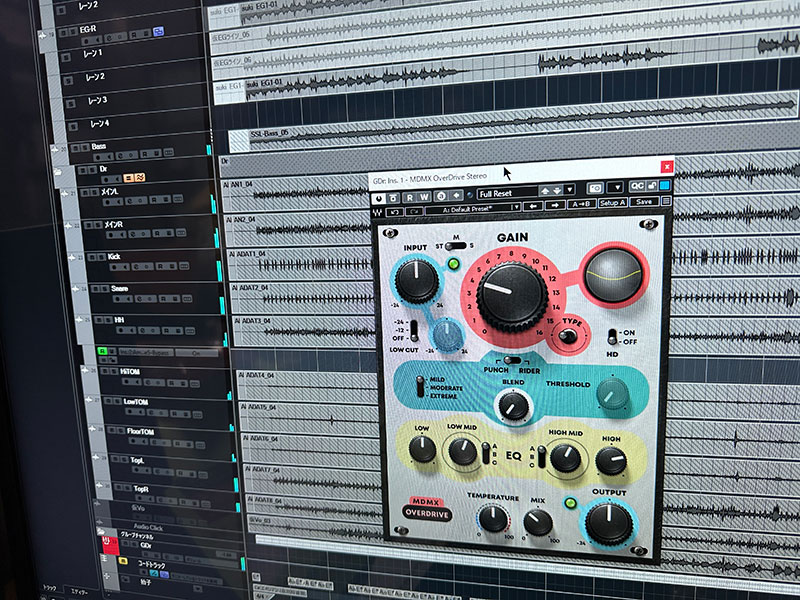Click the Read automation R button in plugin header
The height and width of the screenshot is (600, 800).
tap(410, 197)
